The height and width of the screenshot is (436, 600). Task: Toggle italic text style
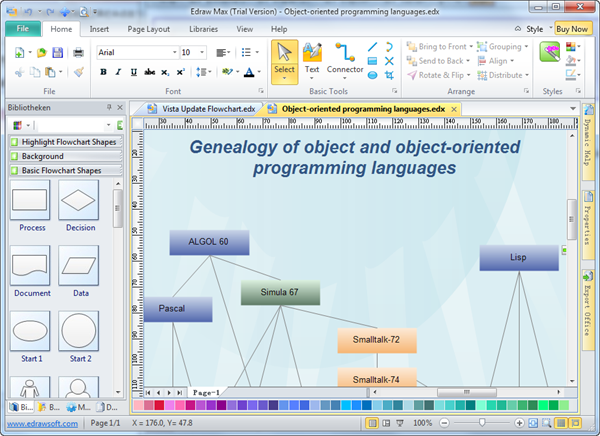(x=118, y=72)
